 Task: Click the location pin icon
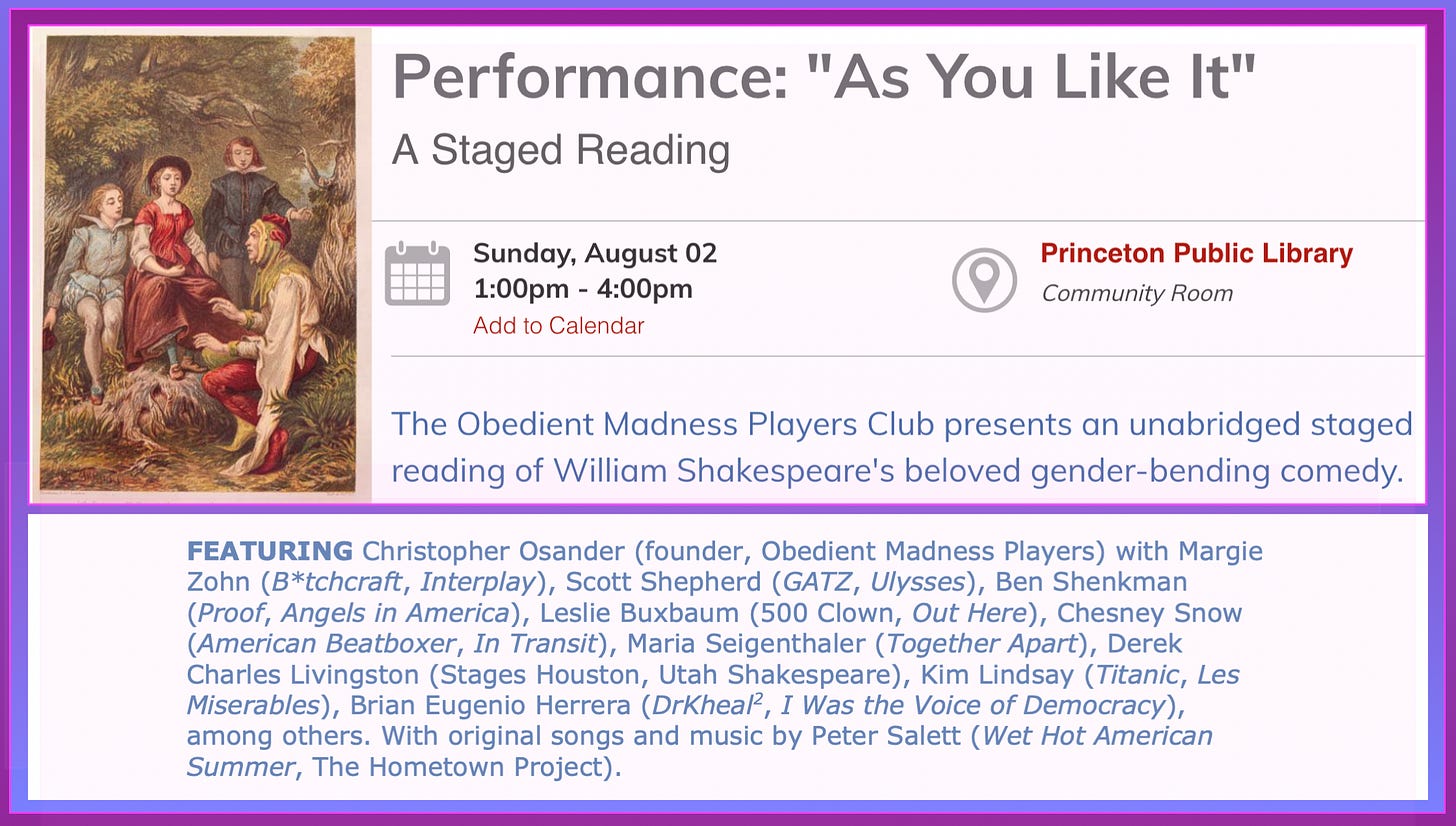click(x=983, y=280)
